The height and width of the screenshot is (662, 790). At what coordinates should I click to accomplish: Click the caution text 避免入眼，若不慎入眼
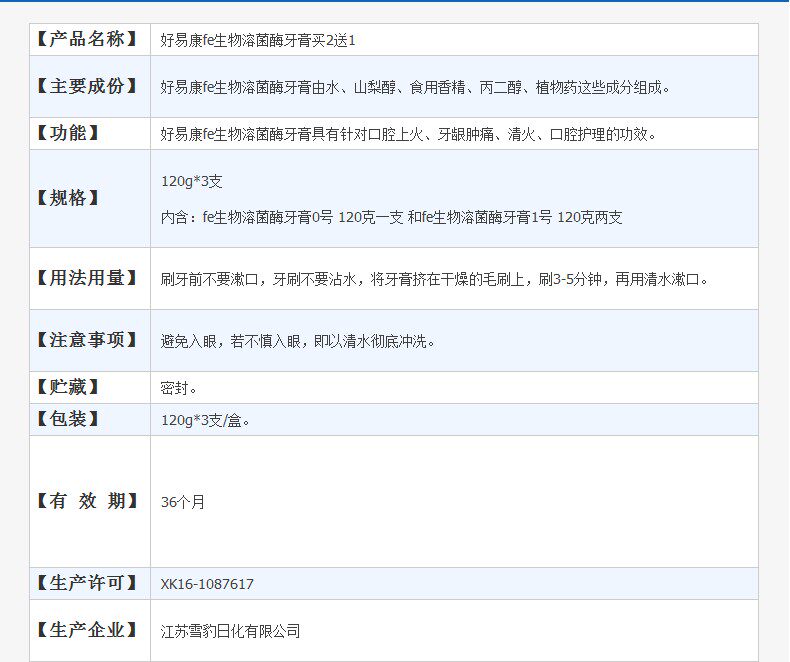298,342
